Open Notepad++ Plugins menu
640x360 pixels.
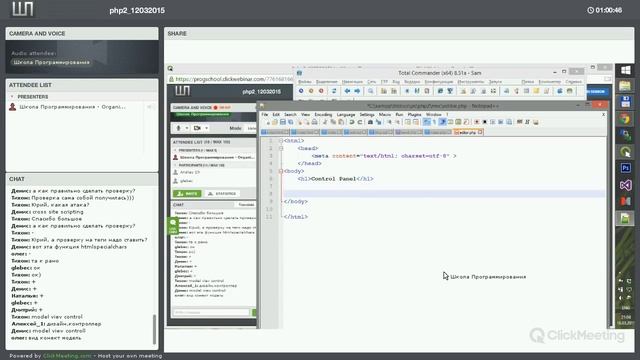pyautogui.click(x=414, y=115)
